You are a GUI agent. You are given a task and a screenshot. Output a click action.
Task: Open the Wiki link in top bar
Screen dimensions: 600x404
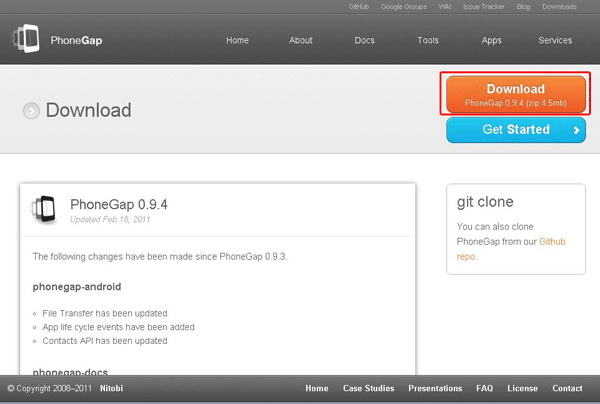[445, 7]
